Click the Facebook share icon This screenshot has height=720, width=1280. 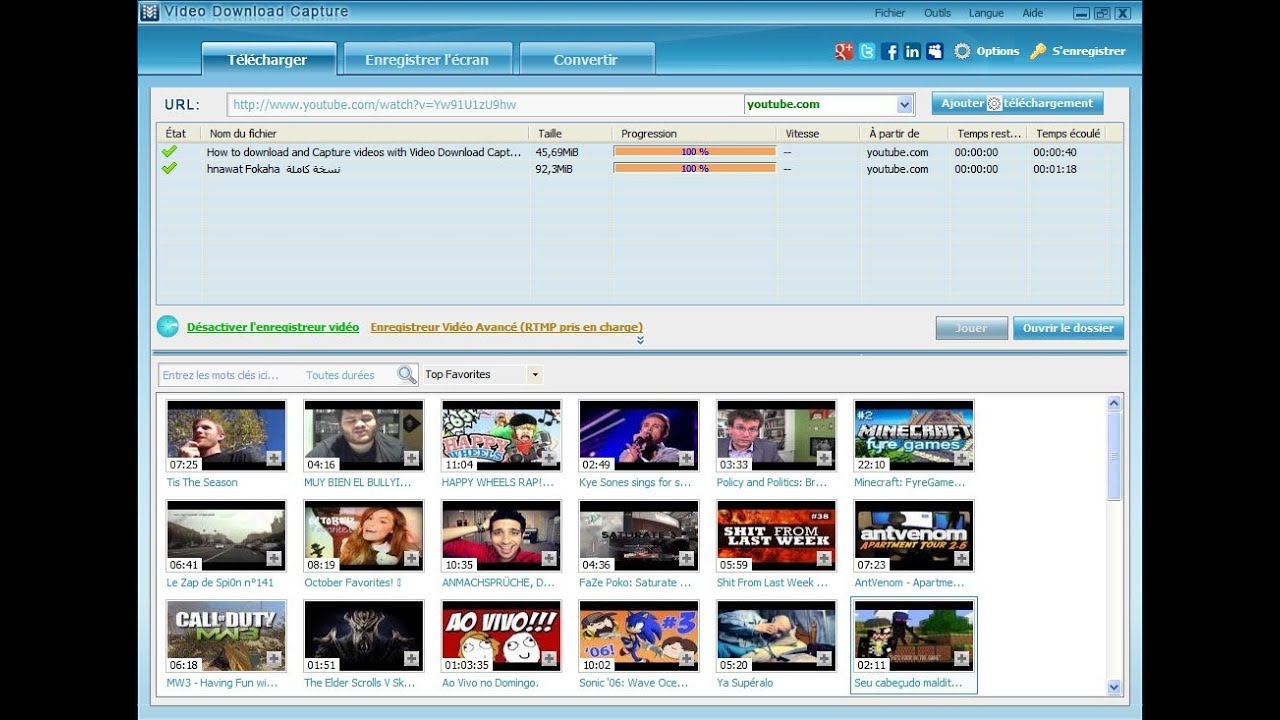click(890, 52)
